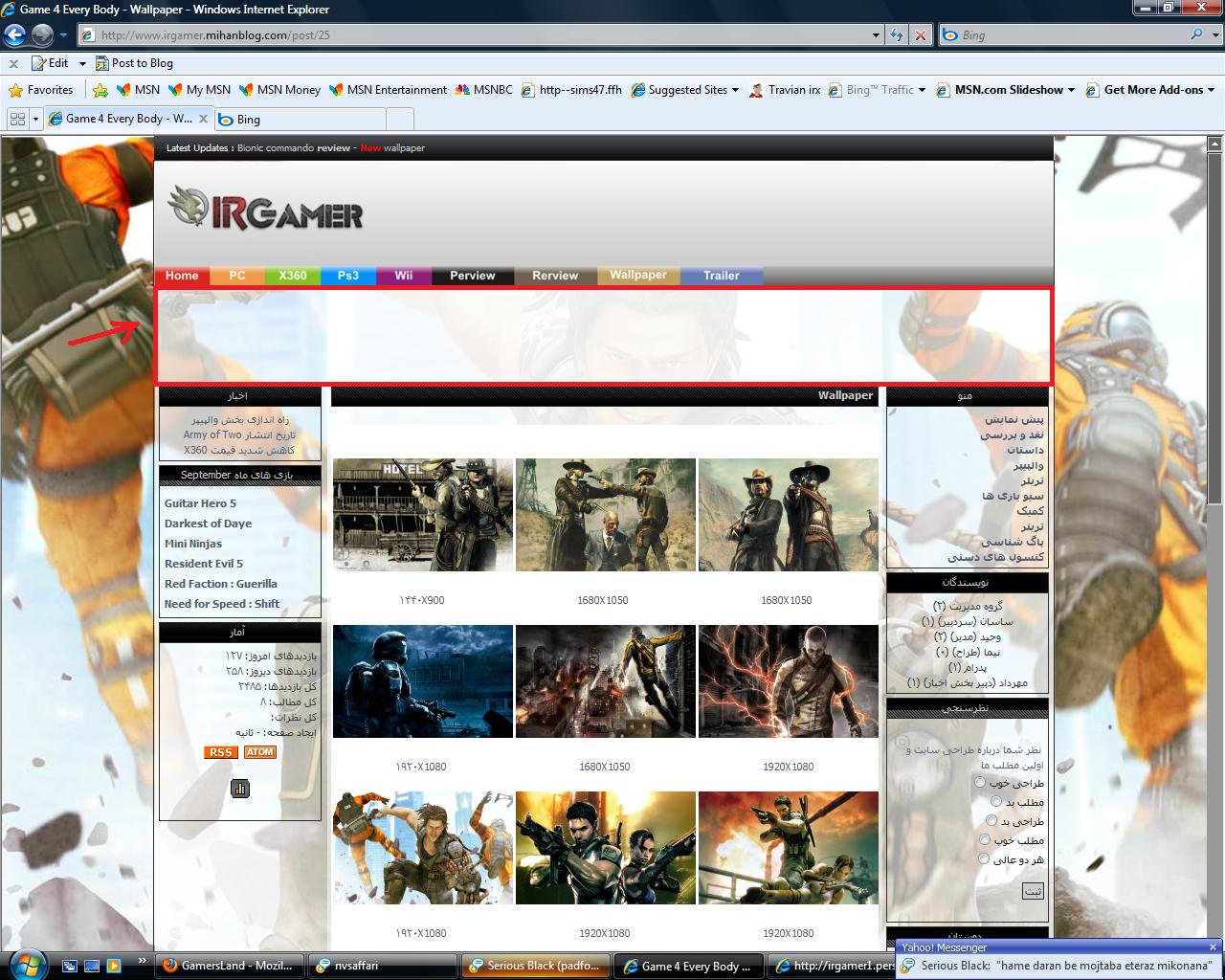Click the Stop loading red X icon

(920, 35)
